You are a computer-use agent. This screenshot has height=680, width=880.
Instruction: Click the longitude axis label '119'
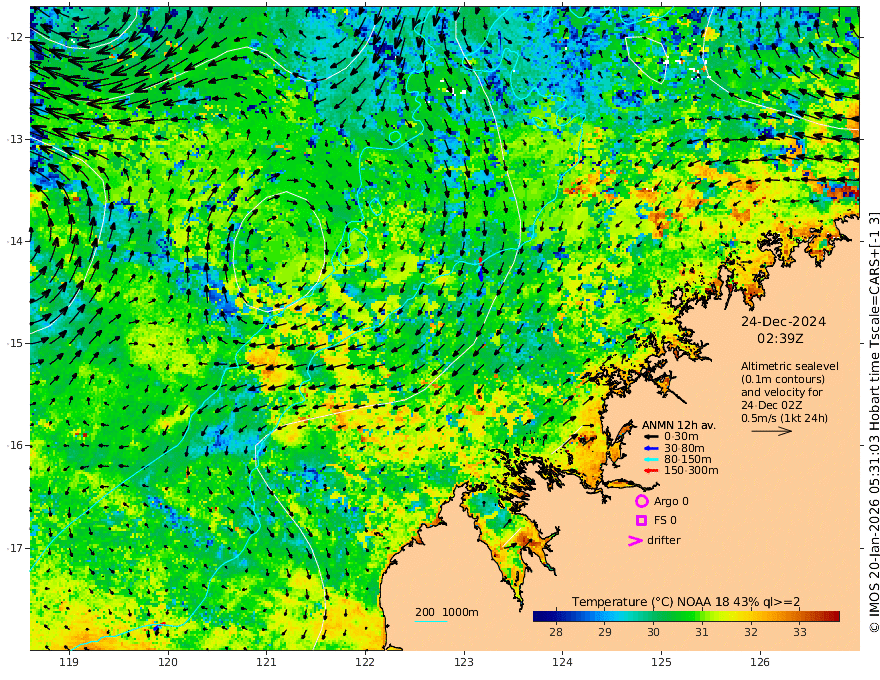tap(69, 663)
